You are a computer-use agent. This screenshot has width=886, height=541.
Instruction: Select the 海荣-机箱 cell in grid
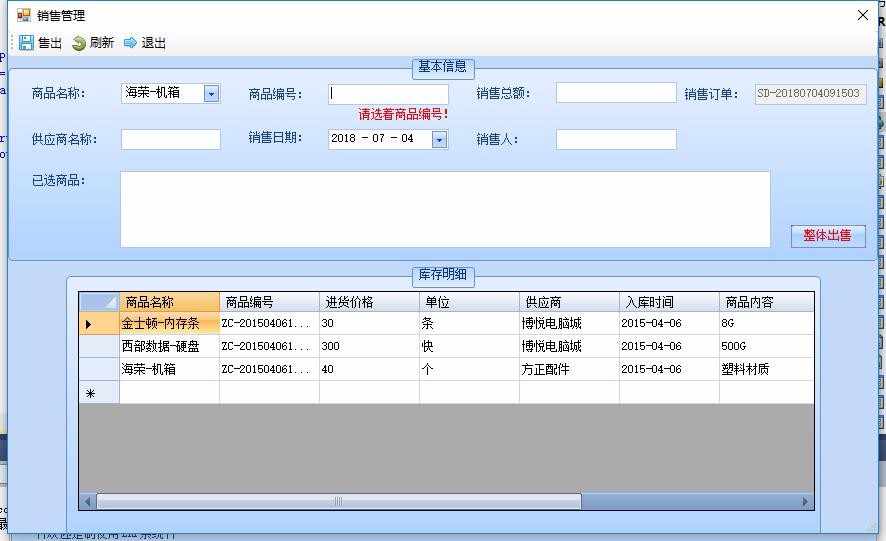click(170, 369)
